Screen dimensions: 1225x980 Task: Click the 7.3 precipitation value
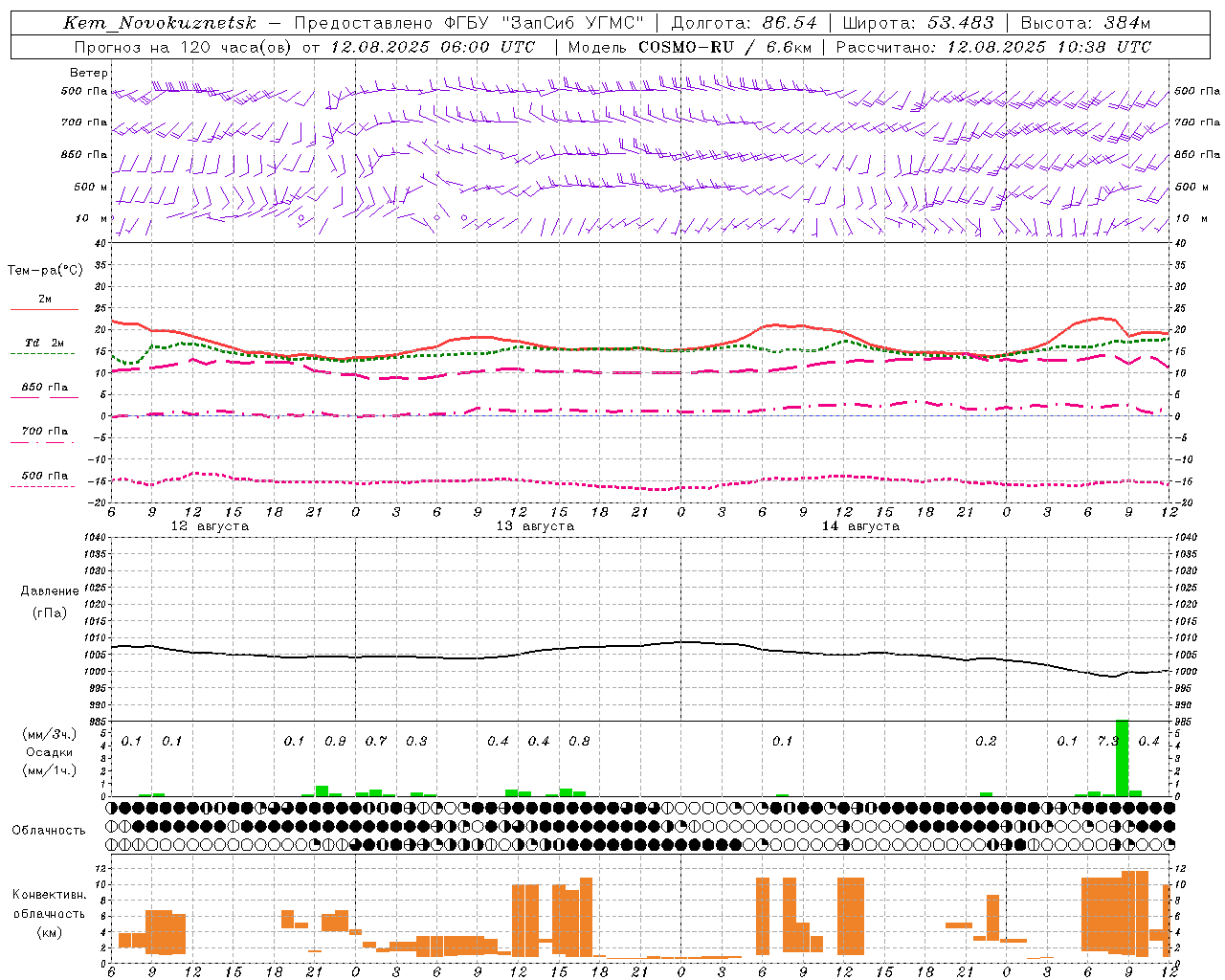tap(1108, 742)
